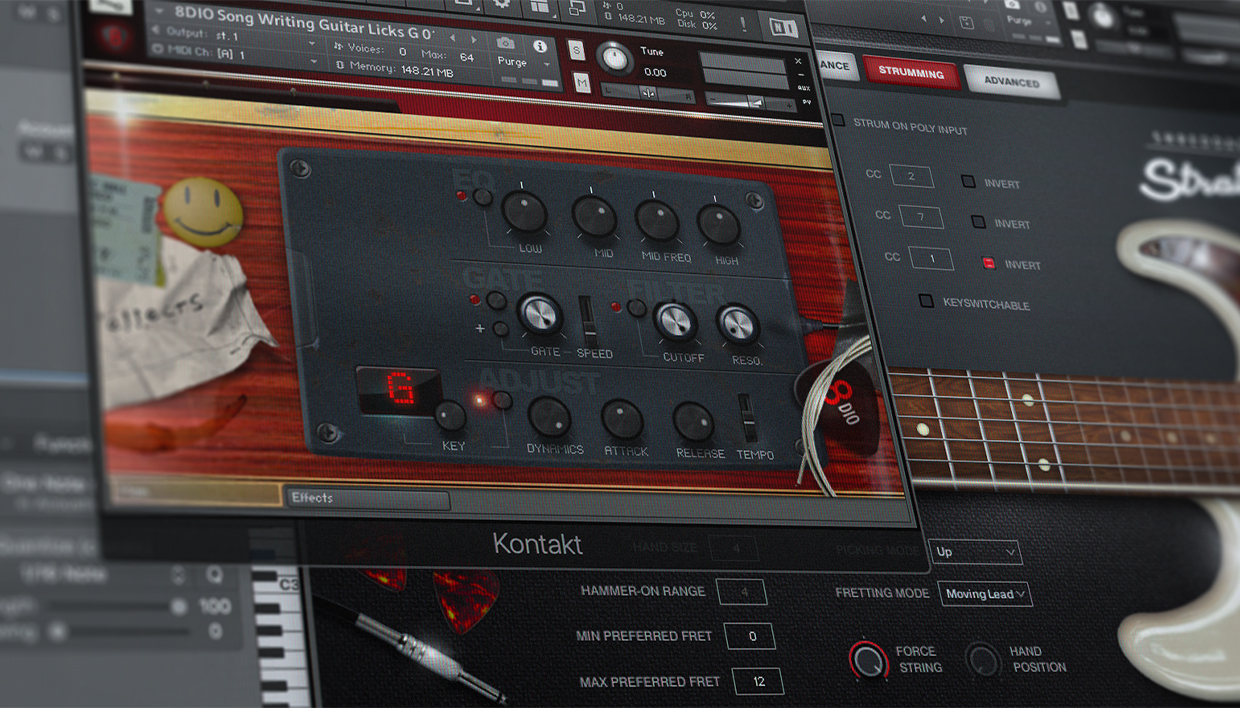Adjust the Gate Speed slider
Image resolution: width=1240 pixels, height=708 pixels.
click(x=590, y=322)
